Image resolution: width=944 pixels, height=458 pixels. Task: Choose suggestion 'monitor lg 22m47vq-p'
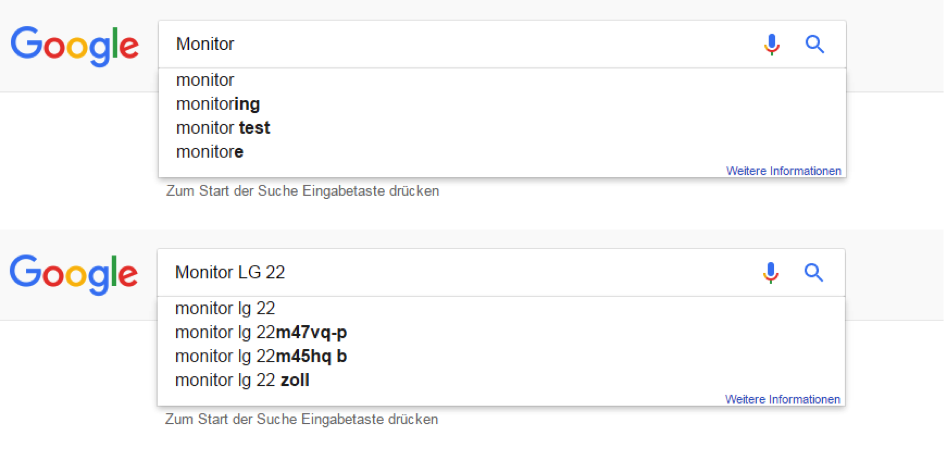(501, 332)
